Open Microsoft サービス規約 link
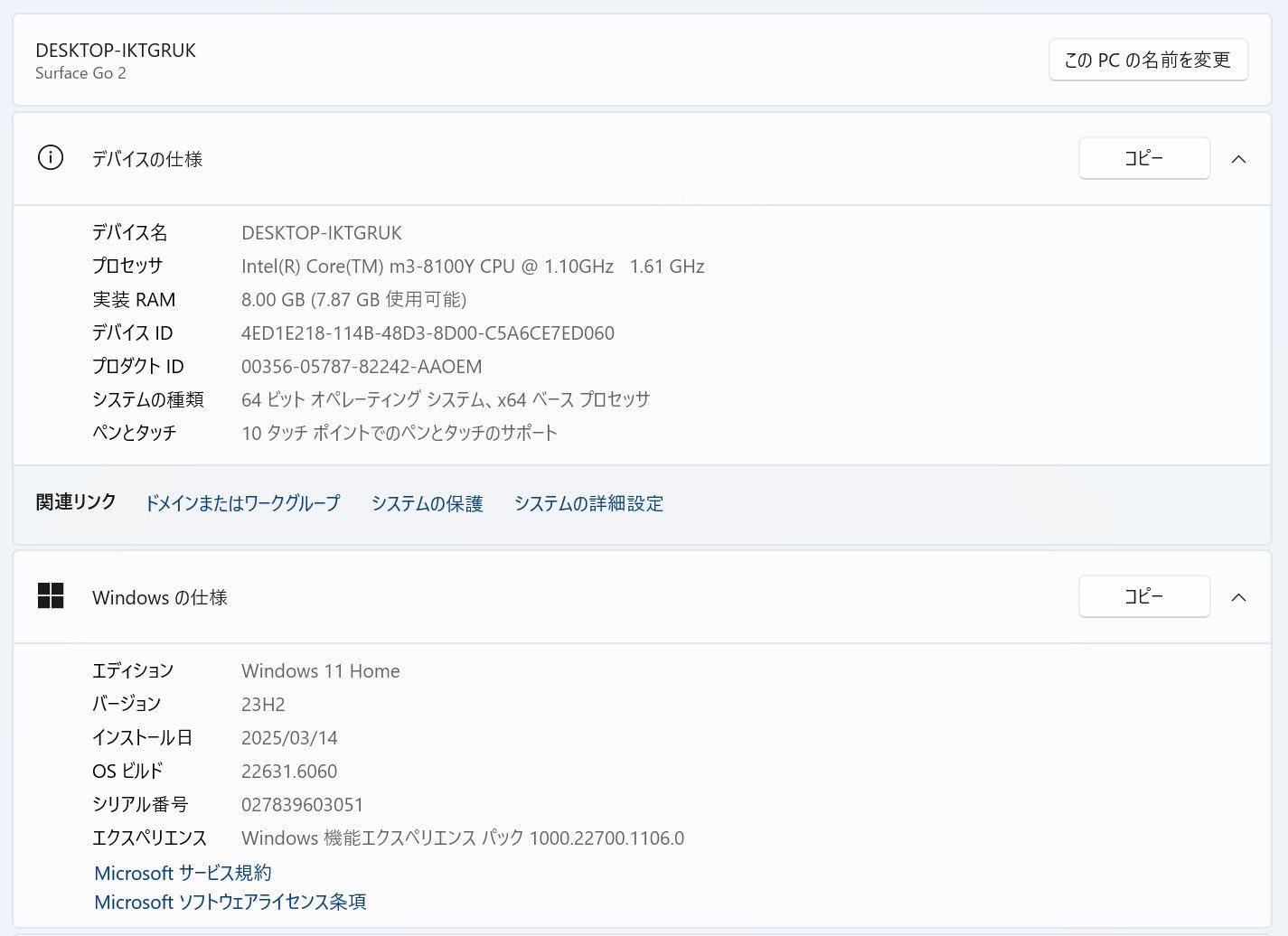This screenshot has width=1288, height=936. (x=183, y=873)
